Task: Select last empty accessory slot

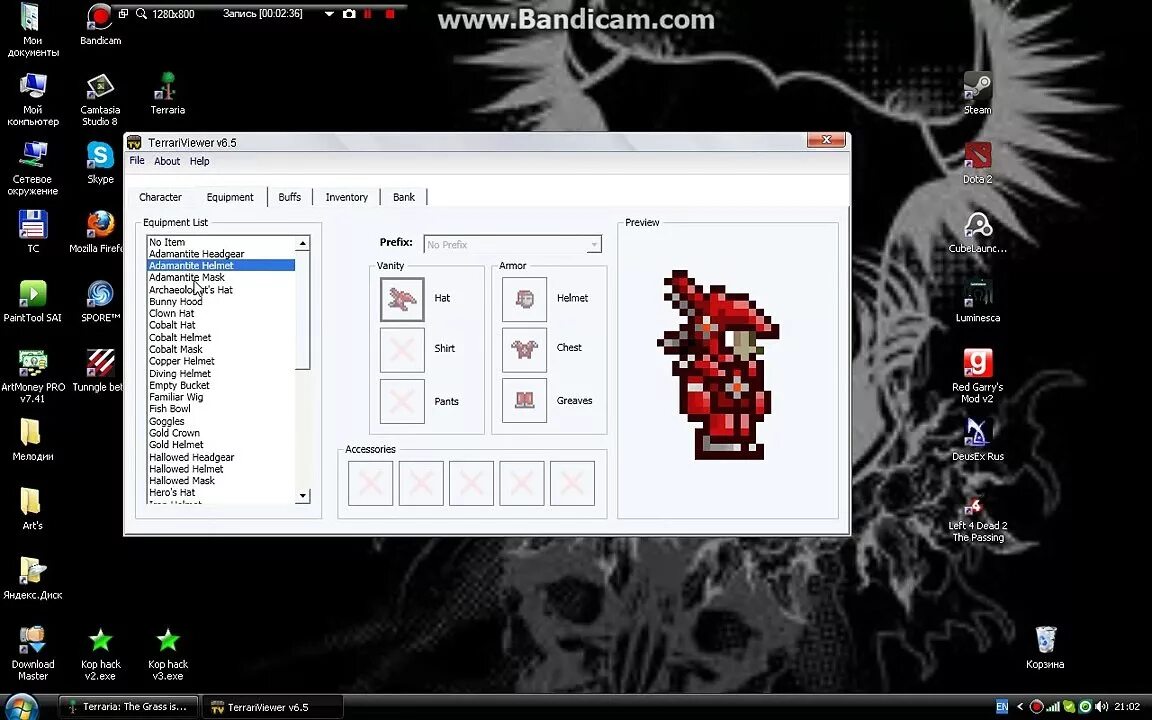Action: tap(572, 483)
